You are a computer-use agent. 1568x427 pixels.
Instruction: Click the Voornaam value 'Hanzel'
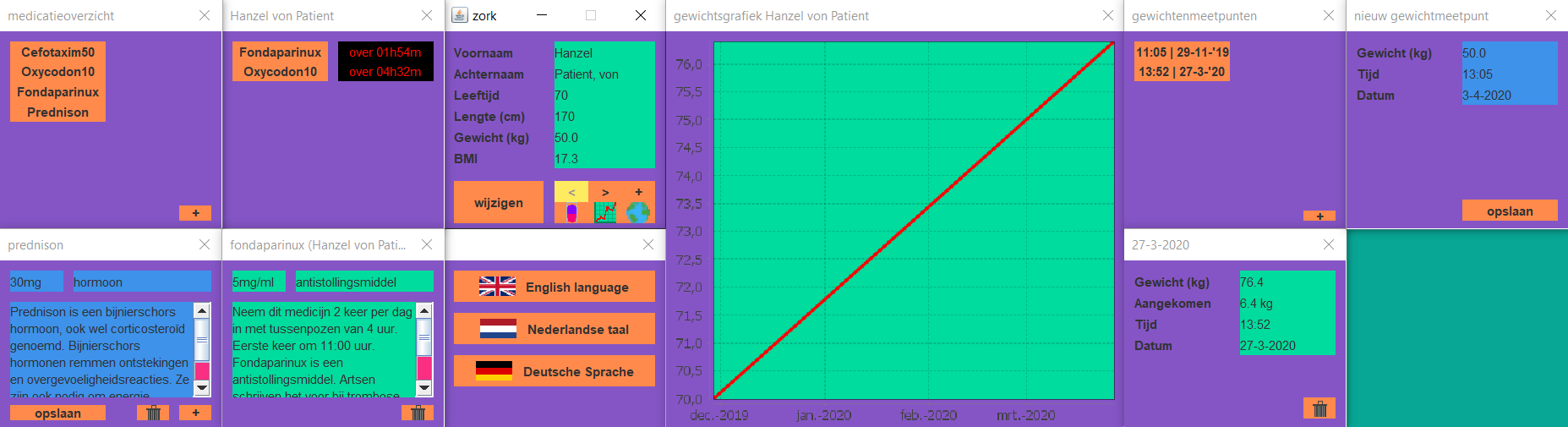tap(604, 52)
